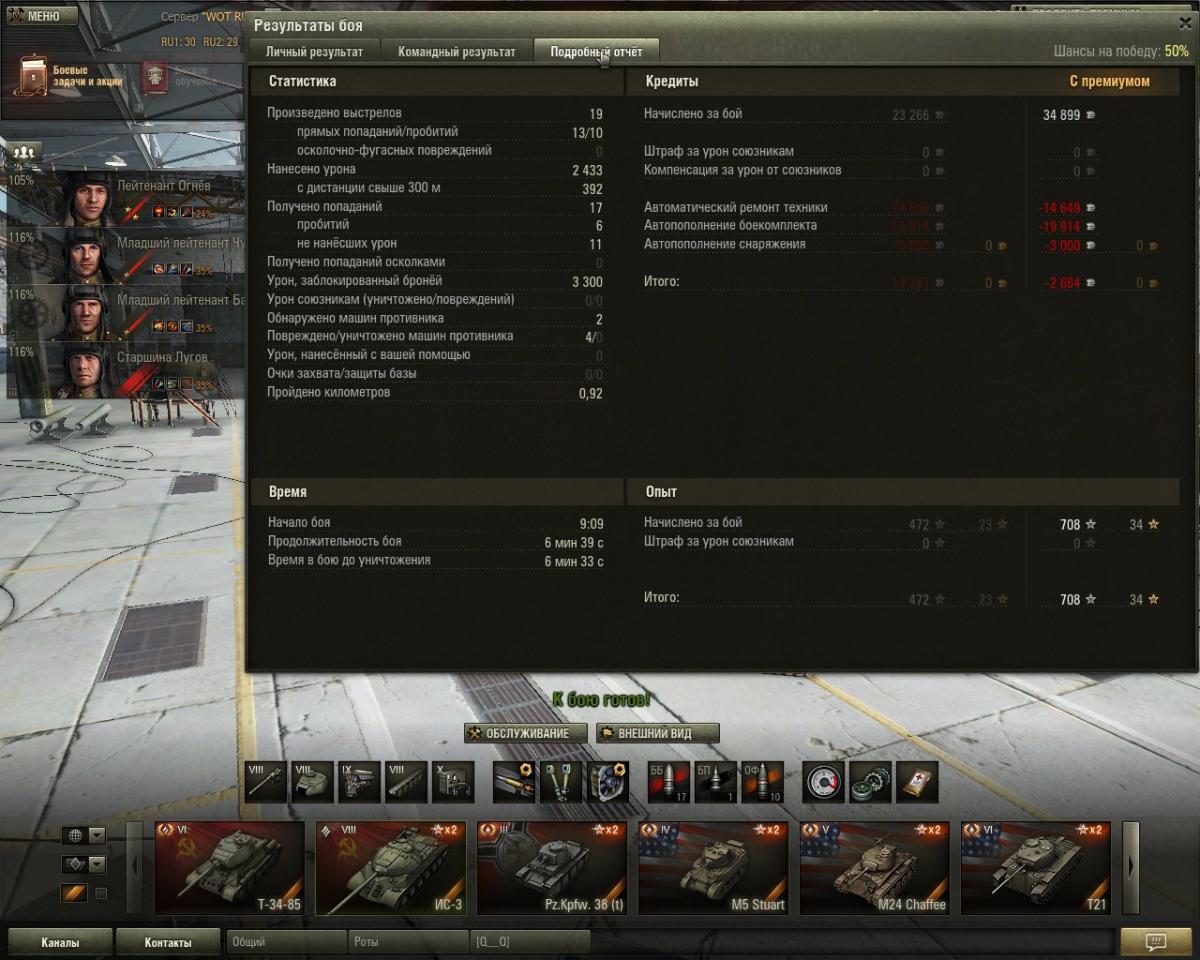
Task: Click the С премиумом column header
Action: click(x=1109, y=81)
